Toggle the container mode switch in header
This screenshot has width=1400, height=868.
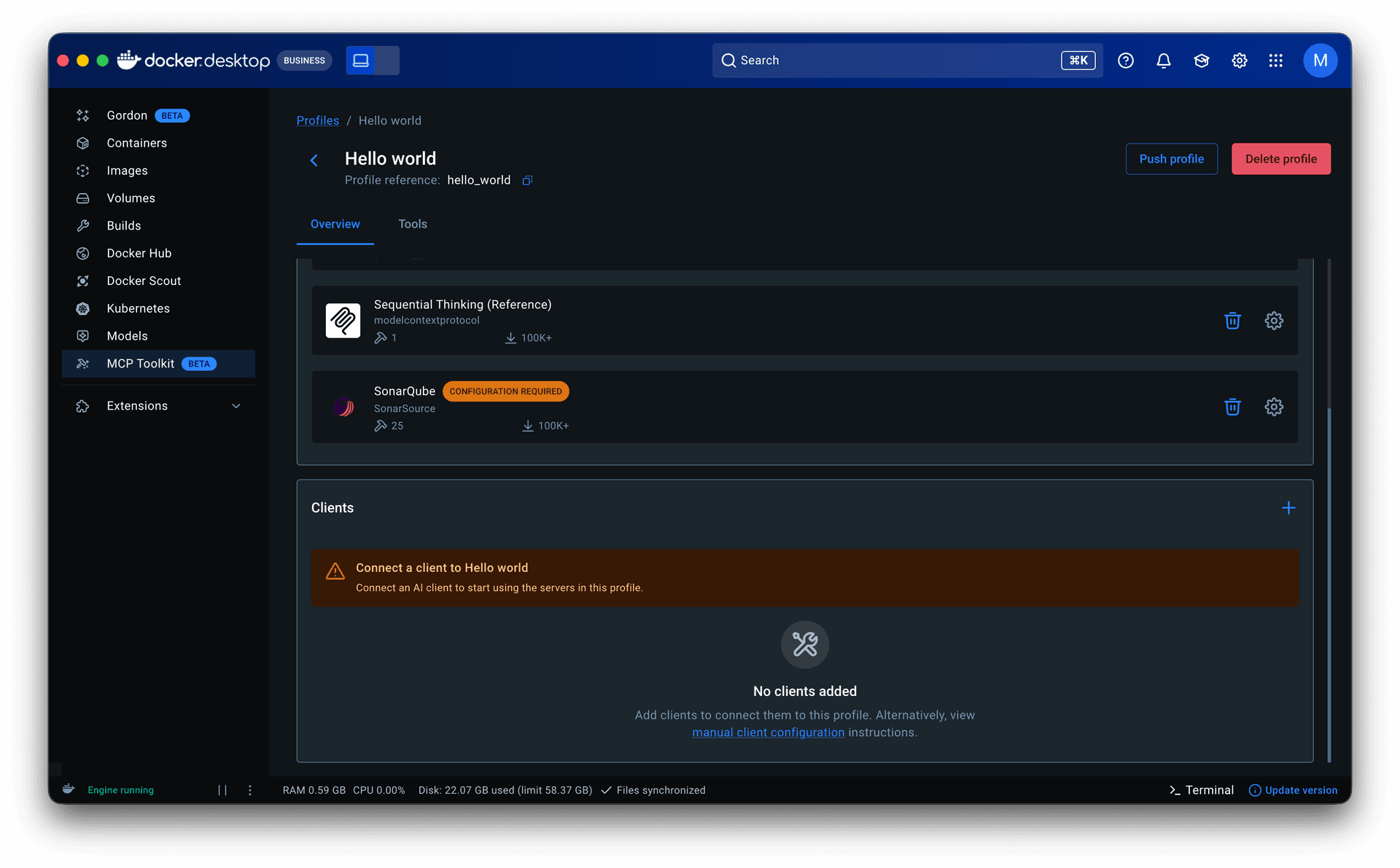(x=373, y=60)
